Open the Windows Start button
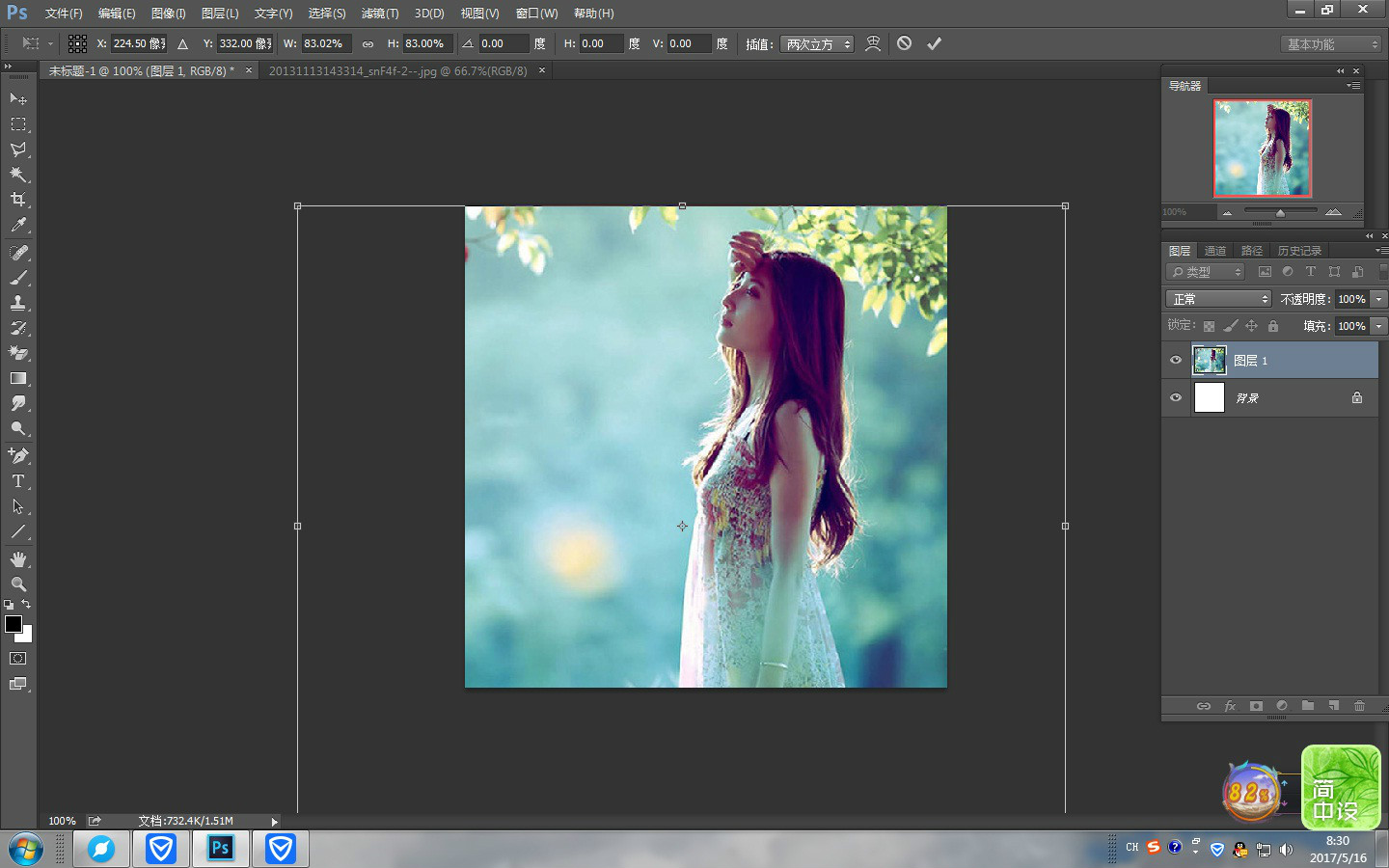 point(26,850)
